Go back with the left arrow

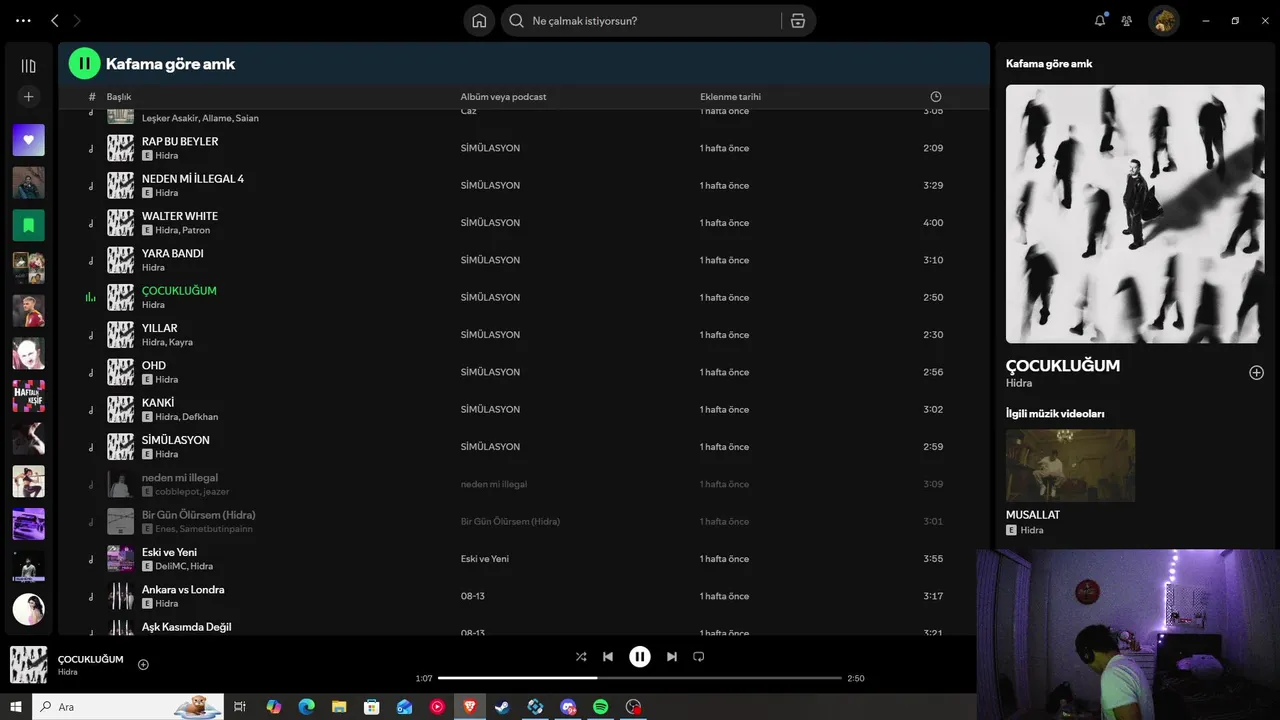(55, 20)
